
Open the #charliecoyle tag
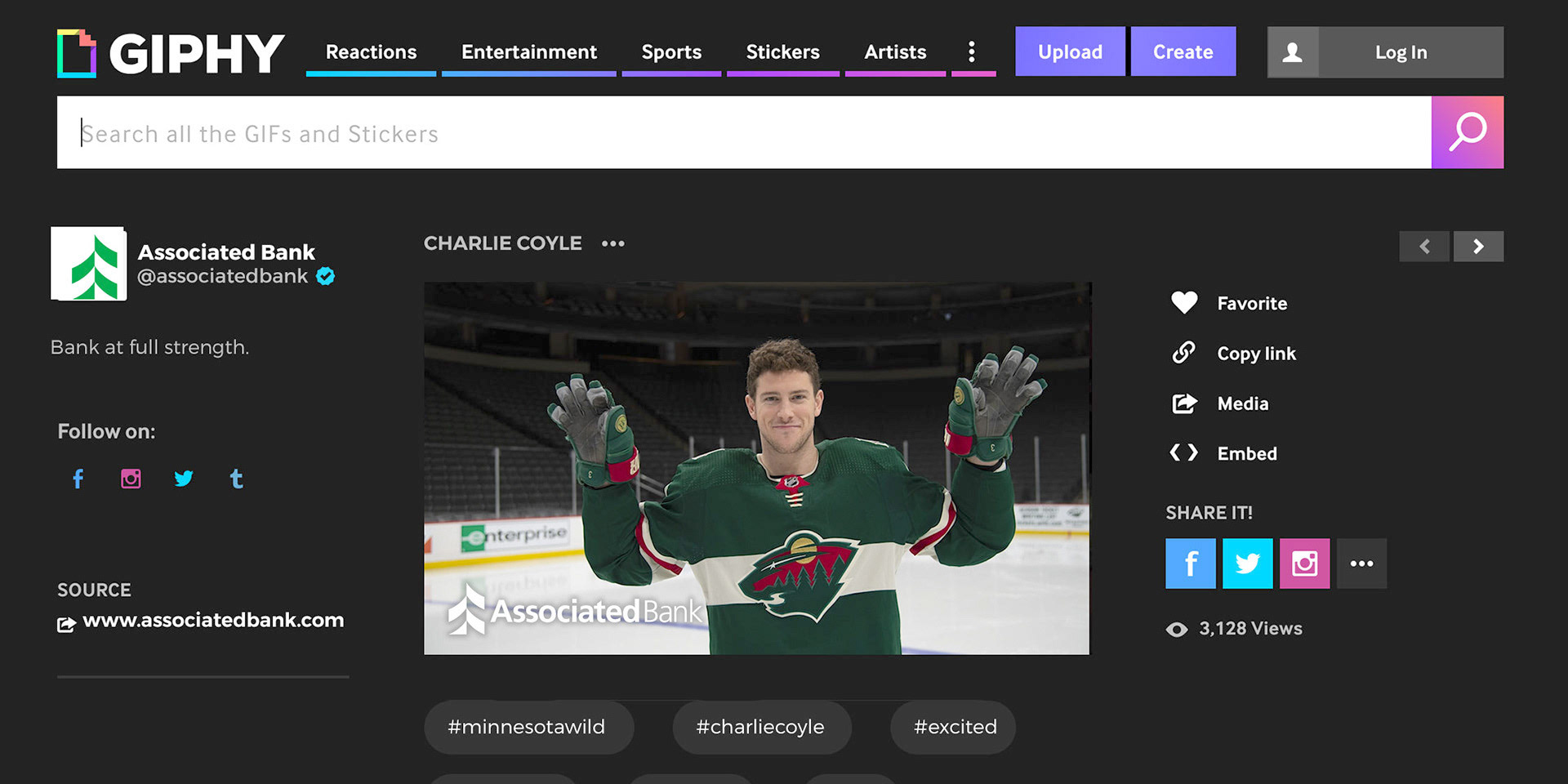click(761, 727)
